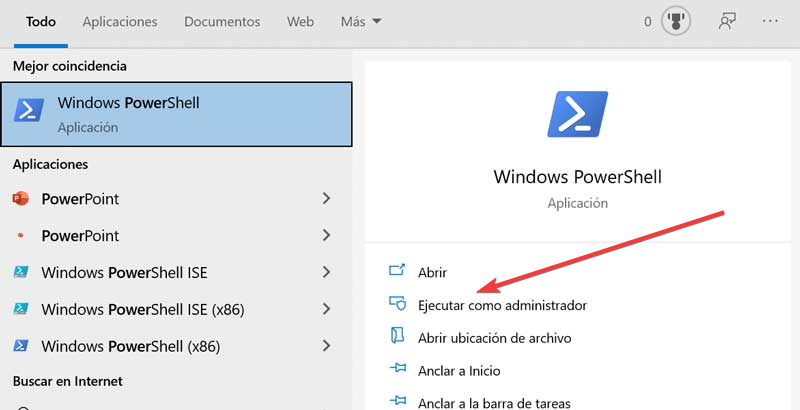
Task: Click the Aplicaciones section heading
Action: coord(51,164)
